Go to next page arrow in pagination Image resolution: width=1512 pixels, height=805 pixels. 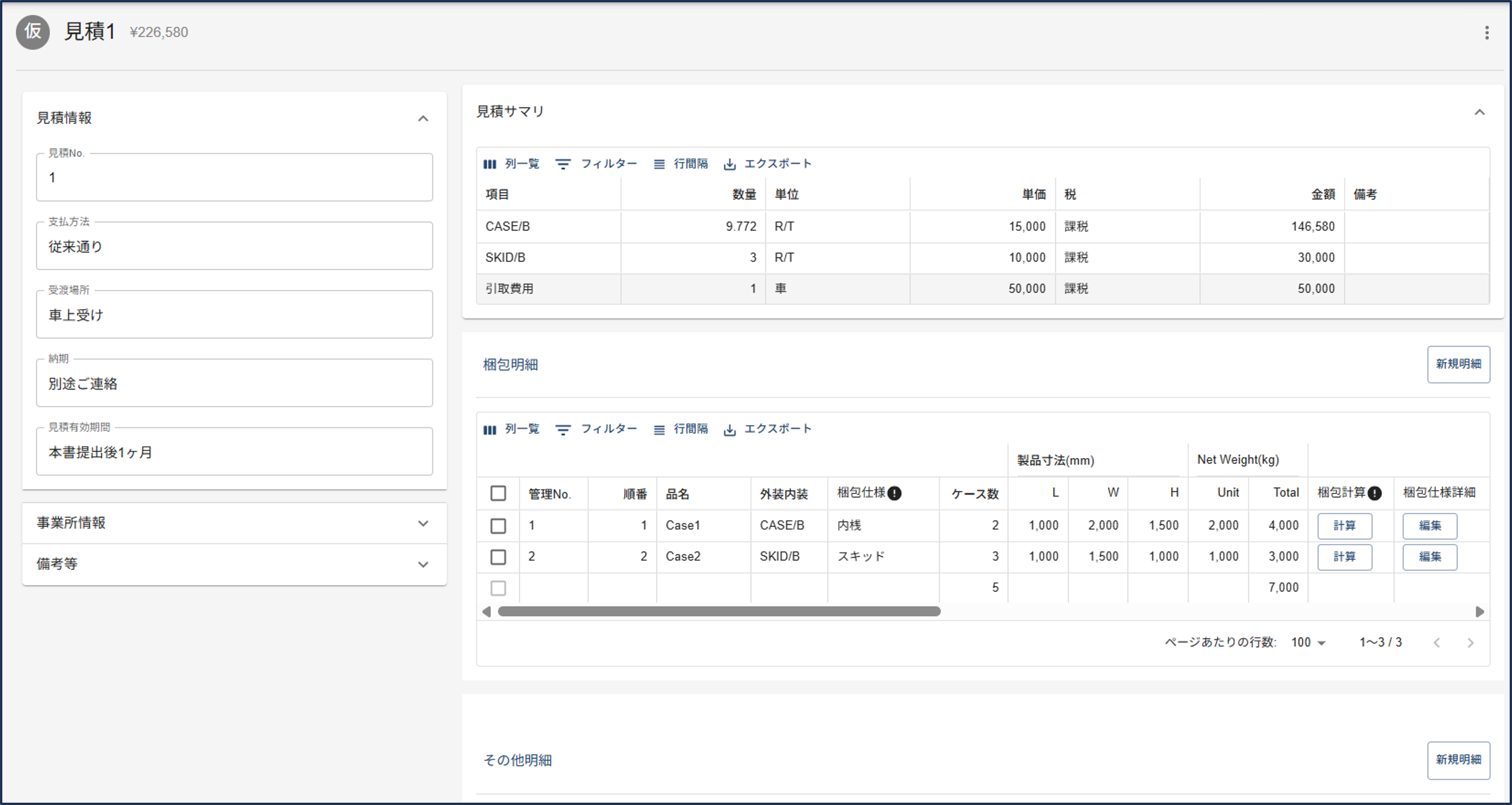click(x=1470, y=643)
